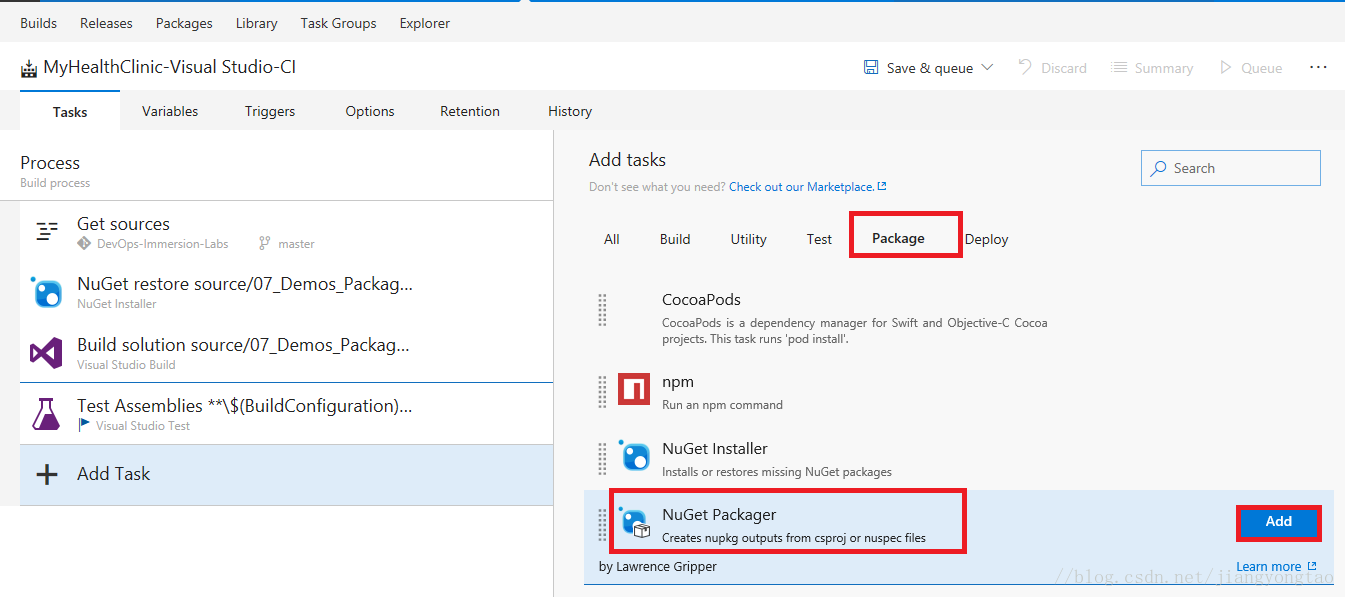The width and height of the screenshot is (1345, 597).
Task: Click the CocoaPods task title
Action: [x=701, y=299]
